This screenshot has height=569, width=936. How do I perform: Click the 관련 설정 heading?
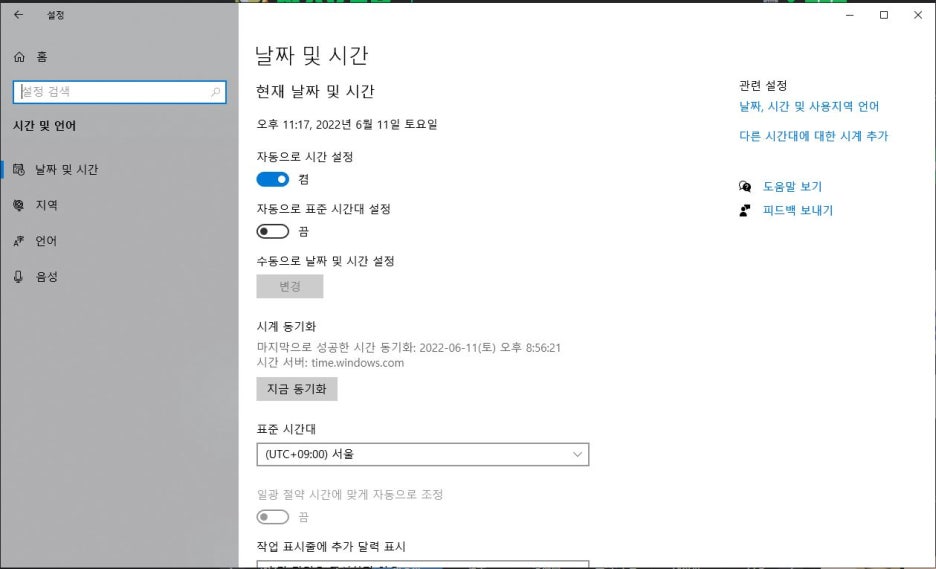[x=763, y=85]
